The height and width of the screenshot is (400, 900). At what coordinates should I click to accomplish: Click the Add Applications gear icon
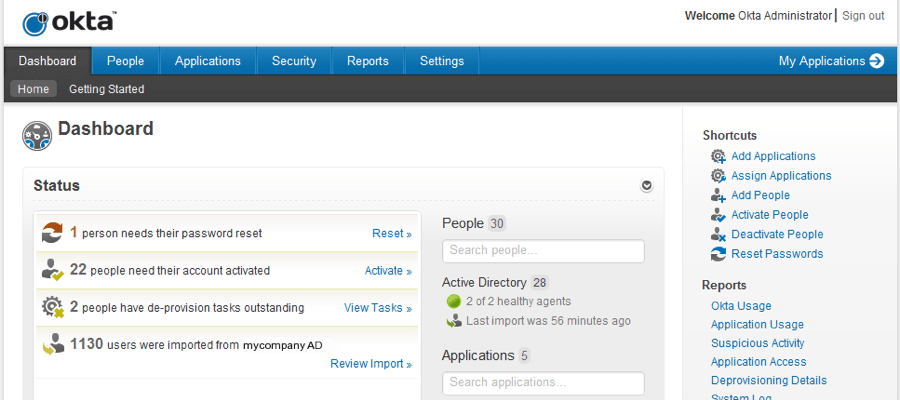(718, 156)
